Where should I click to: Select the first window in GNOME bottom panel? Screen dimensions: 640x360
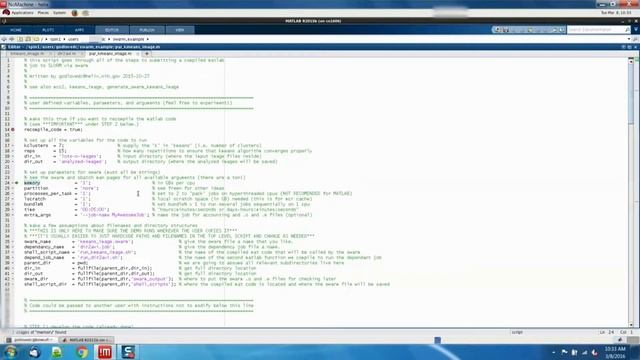30,340
